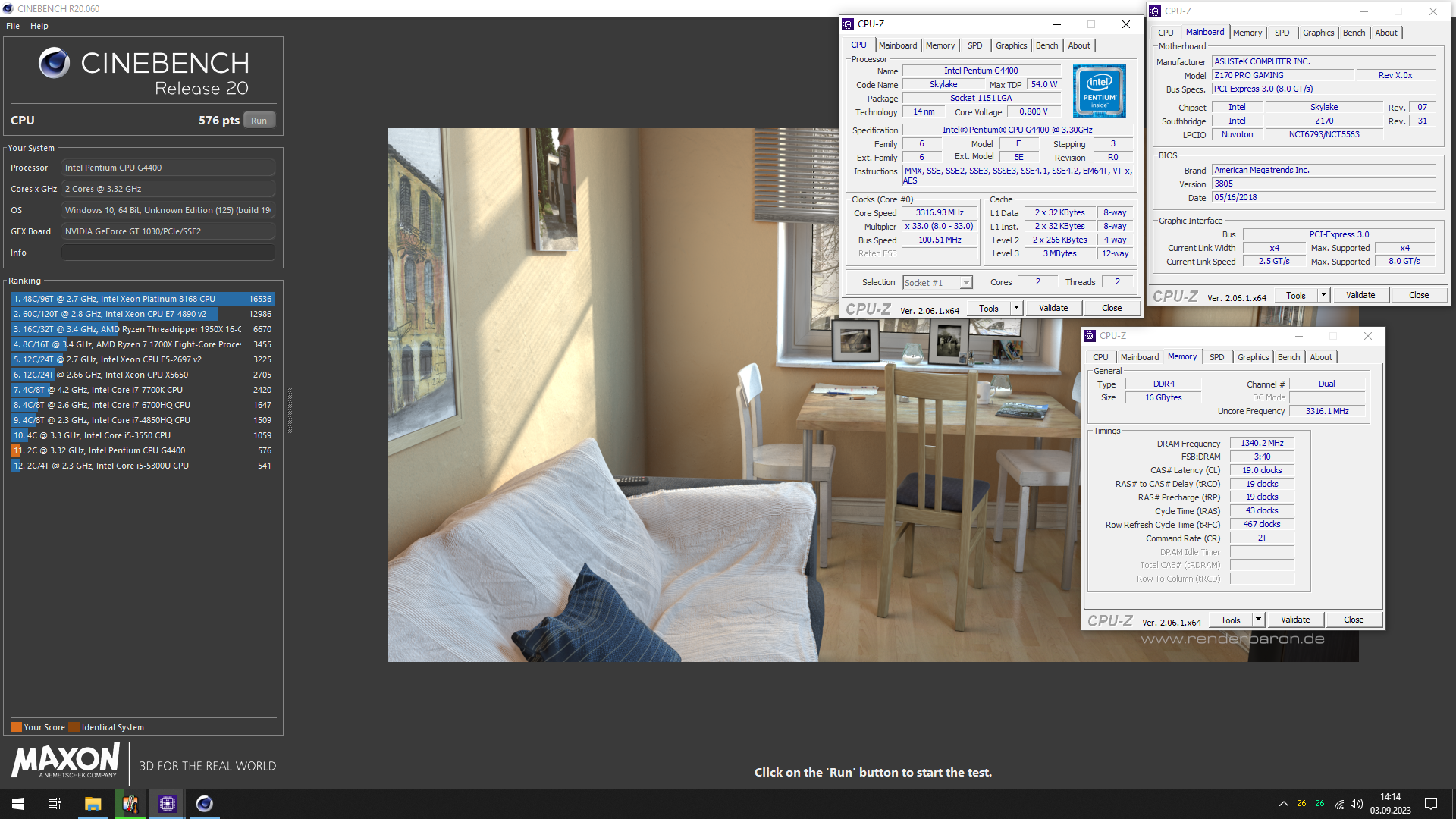Click the Mainboard window CPU-Z title icon
This screenshot has height=819, width=1456.
[x=1155, y=11]
